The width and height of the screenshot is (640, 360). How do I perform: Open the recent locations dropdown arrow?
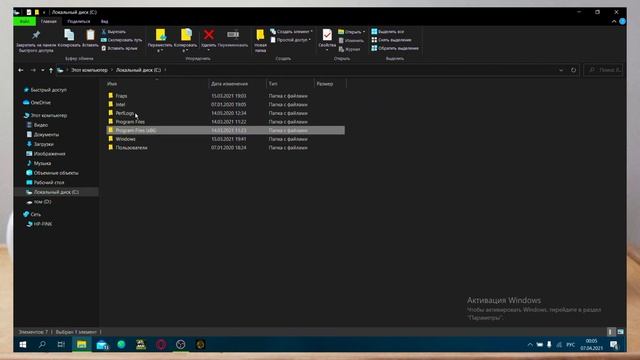click(42, 70)
